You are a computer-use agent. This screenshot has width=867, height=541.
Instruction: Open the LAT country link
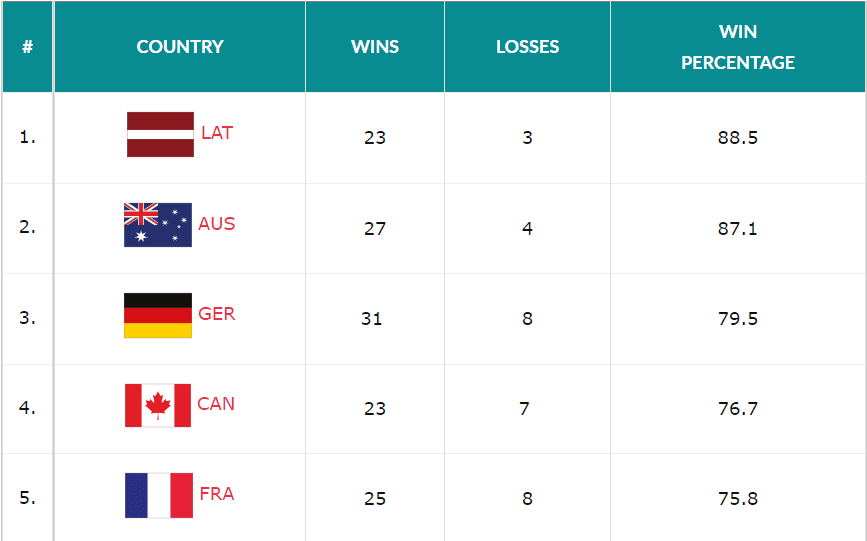[217, 133]
